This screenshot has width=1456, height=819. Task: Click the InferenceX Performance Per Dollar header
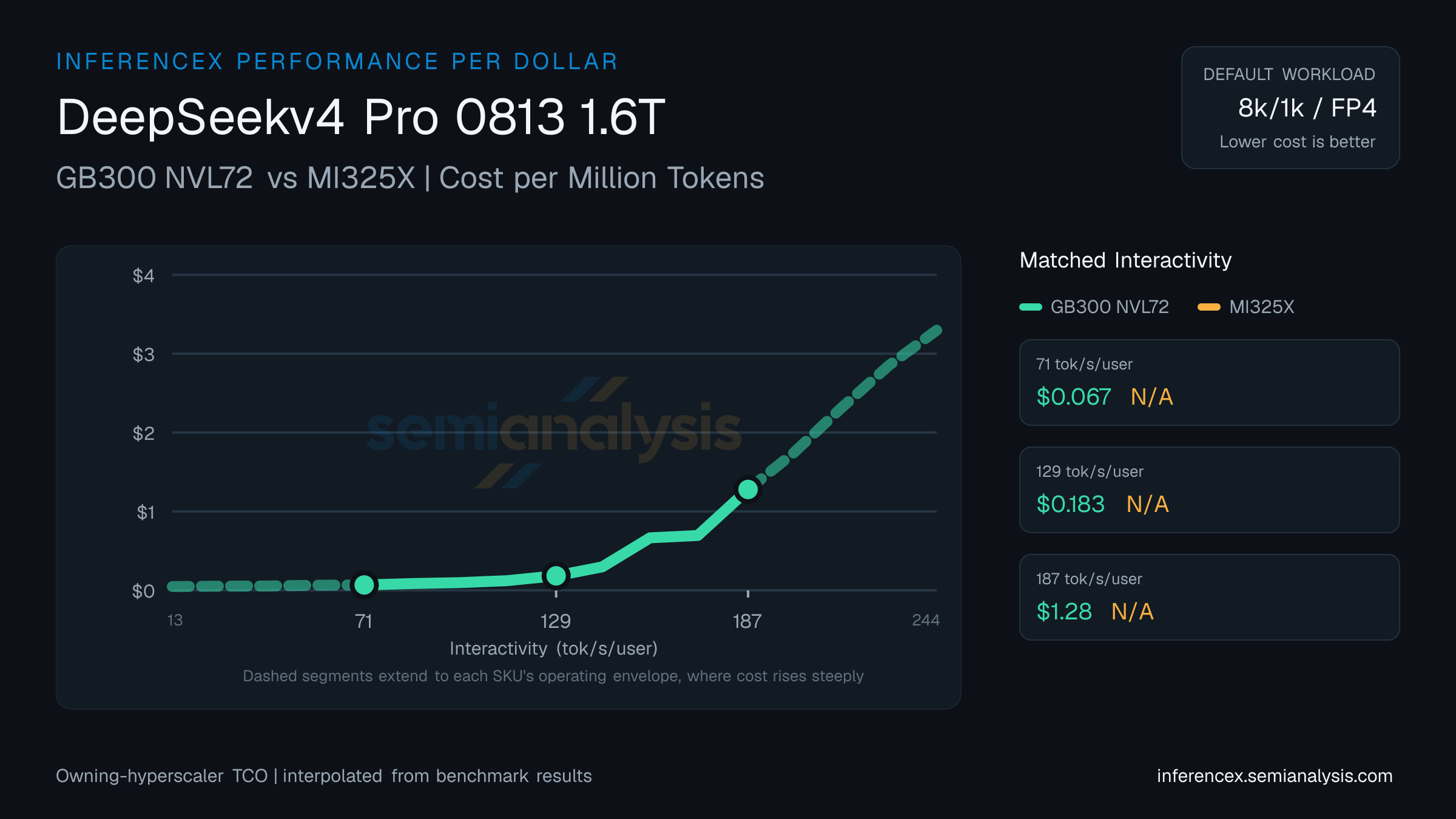[x=337, y=61]
